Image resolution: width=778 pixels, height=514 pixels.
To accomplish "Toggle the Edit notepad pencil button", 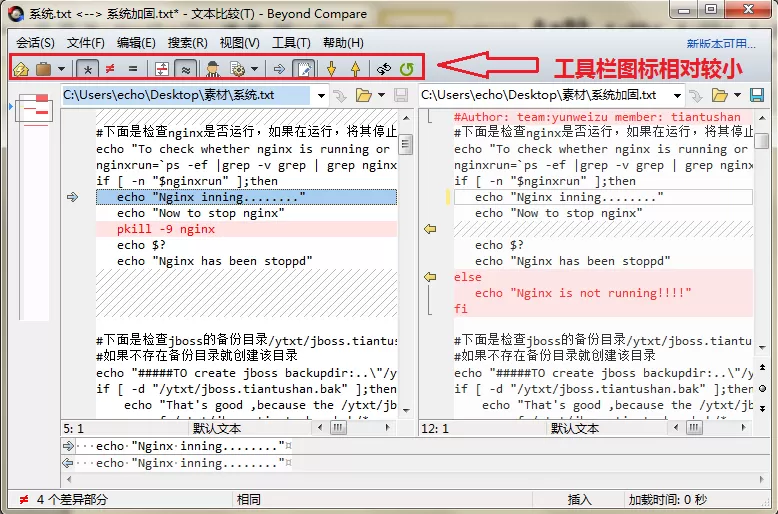I will tap(304, 69).
